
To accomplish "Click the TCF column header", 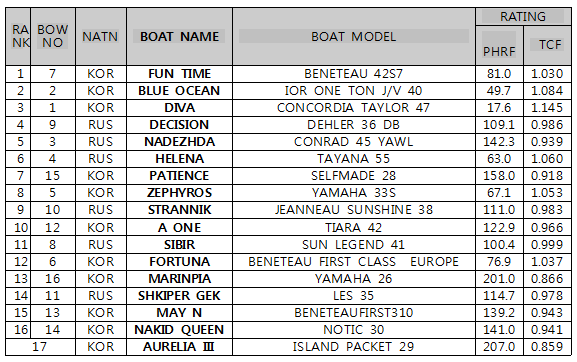I will [x=547, y=46].
